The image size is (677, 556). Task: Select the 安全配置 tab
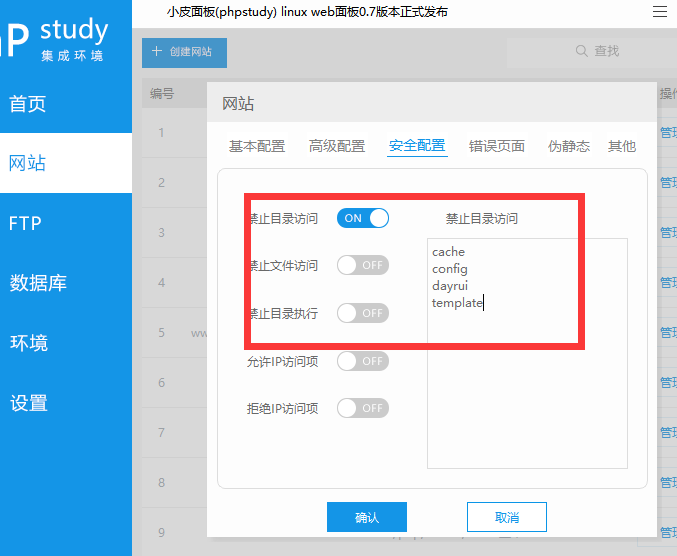(417, 146)
